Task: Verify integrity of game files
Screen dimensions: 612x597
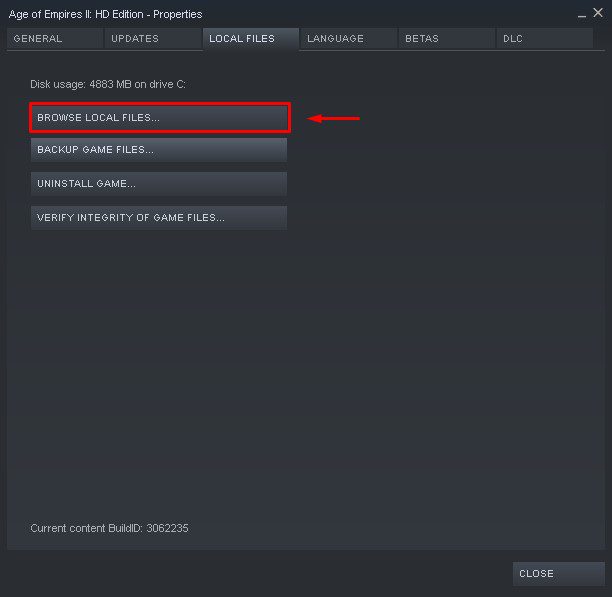Action: click(x=159, y=218)
